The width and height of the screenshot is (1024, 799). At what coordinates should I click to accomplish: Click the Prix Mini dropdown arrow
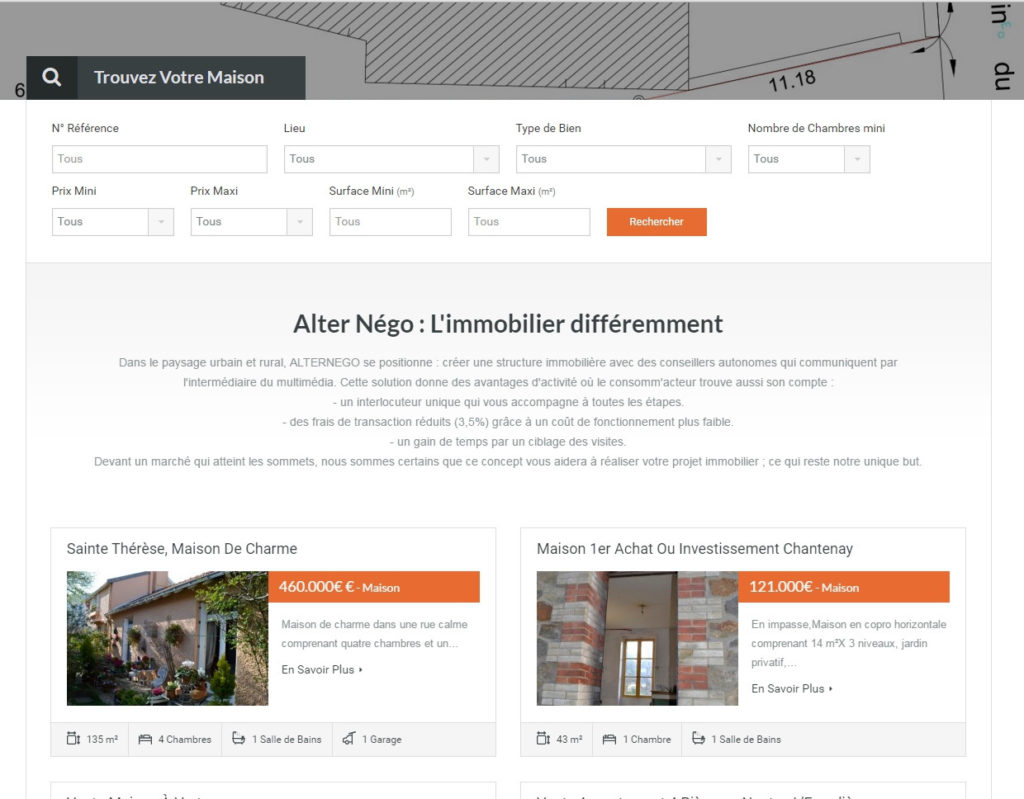click(161, 221)
